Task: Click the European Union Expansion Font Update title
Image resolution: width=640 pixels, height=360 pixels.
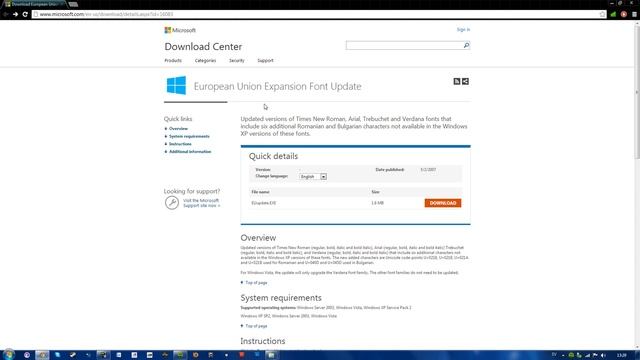Action: (278, 87)
